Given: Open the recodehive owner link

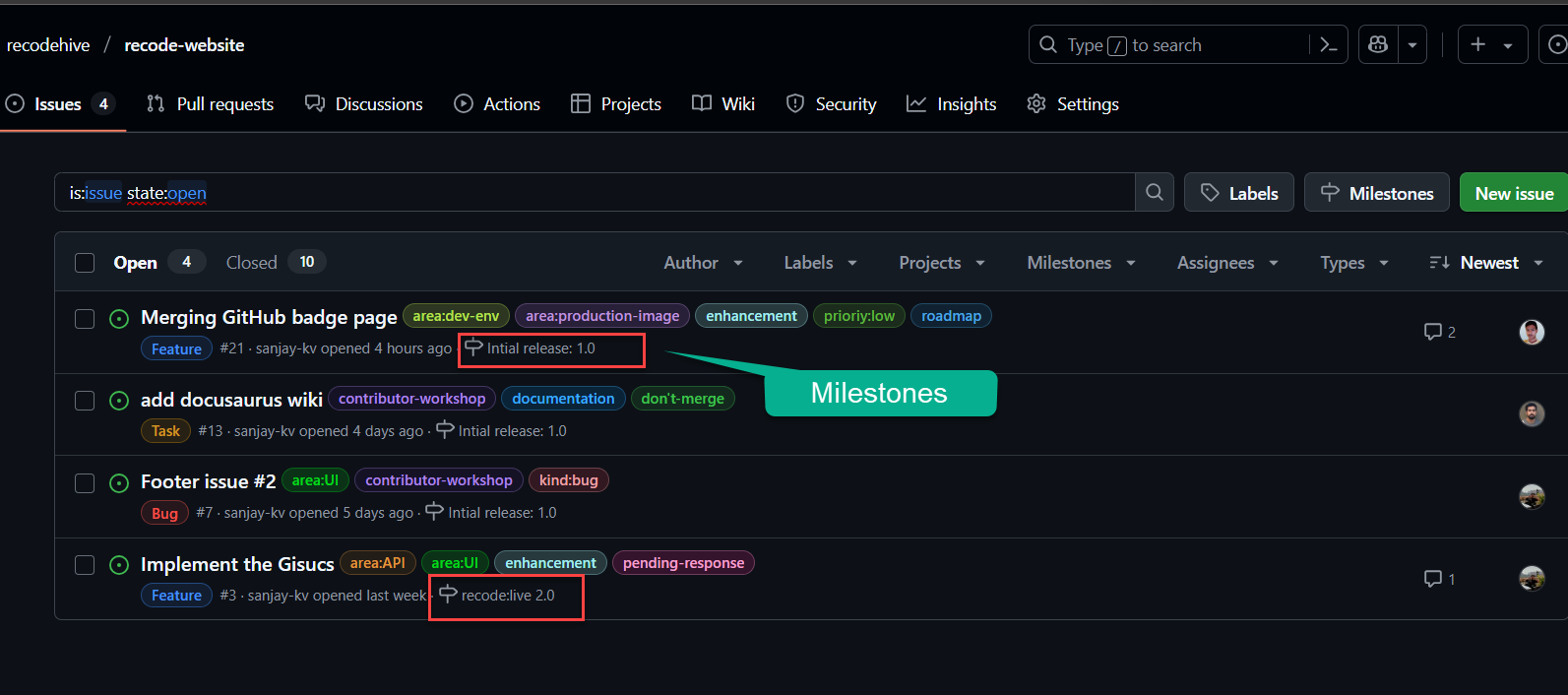Looking at the screenshot, I should pos(48,45).
